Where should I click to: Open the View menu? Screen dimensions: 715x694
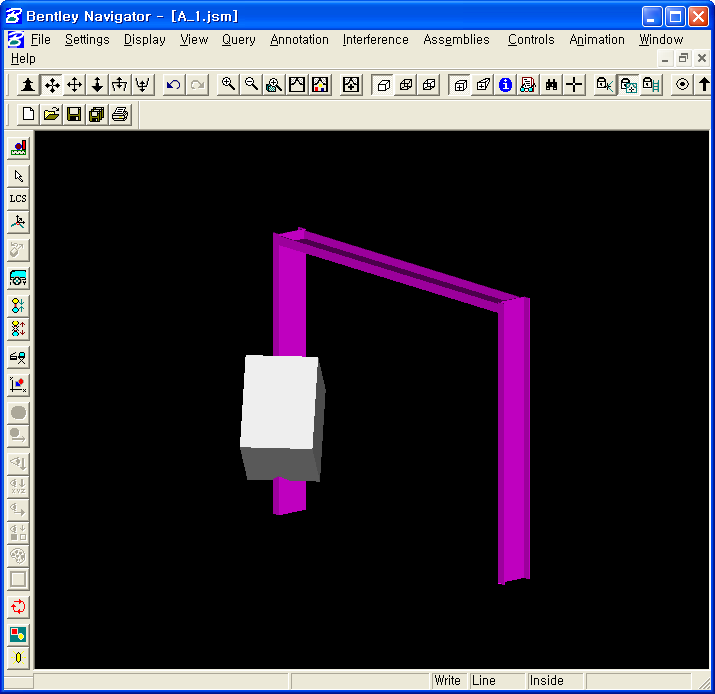coord(194,40)
